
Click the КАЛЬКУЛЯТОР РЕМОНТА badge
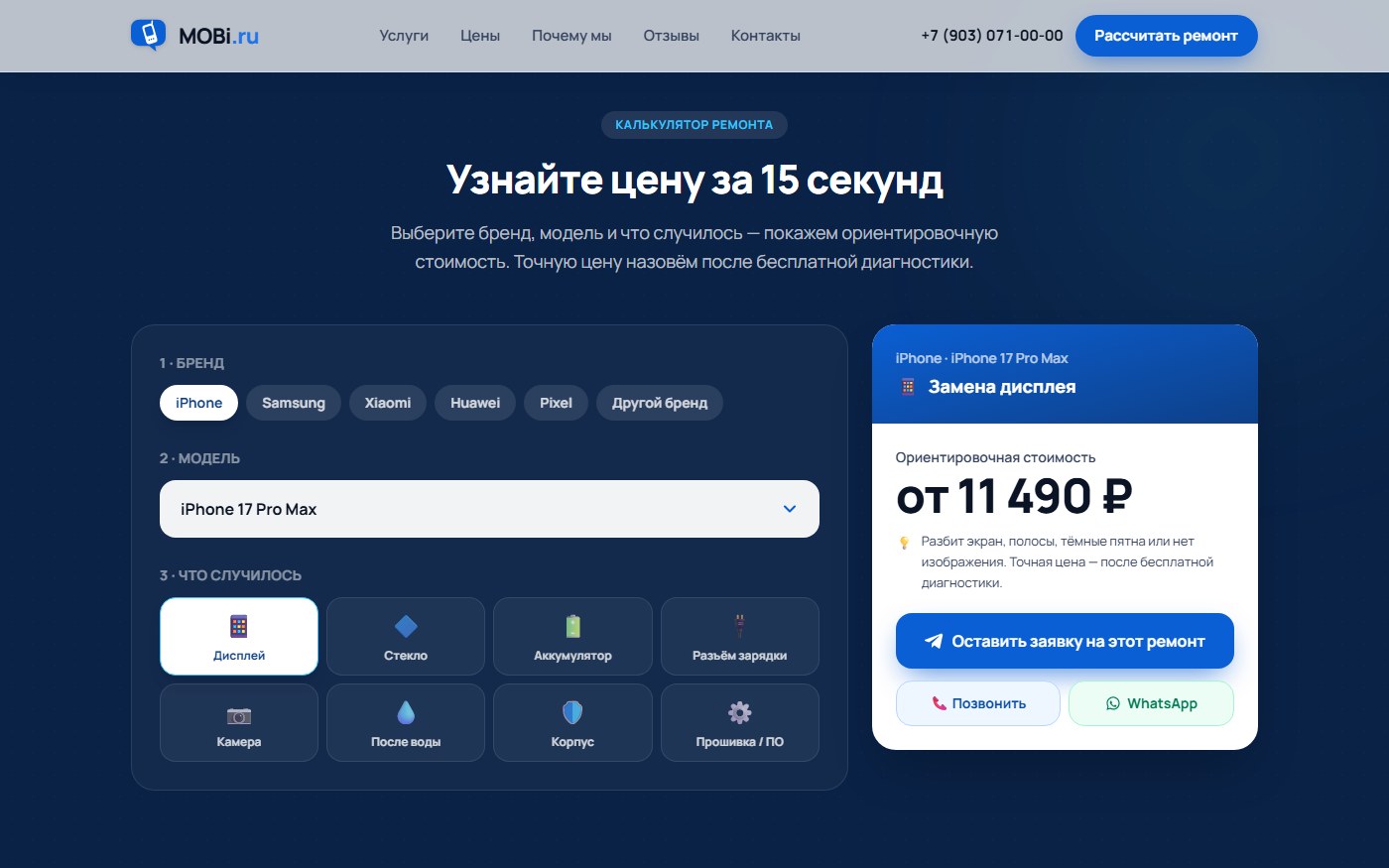point(694,125)
